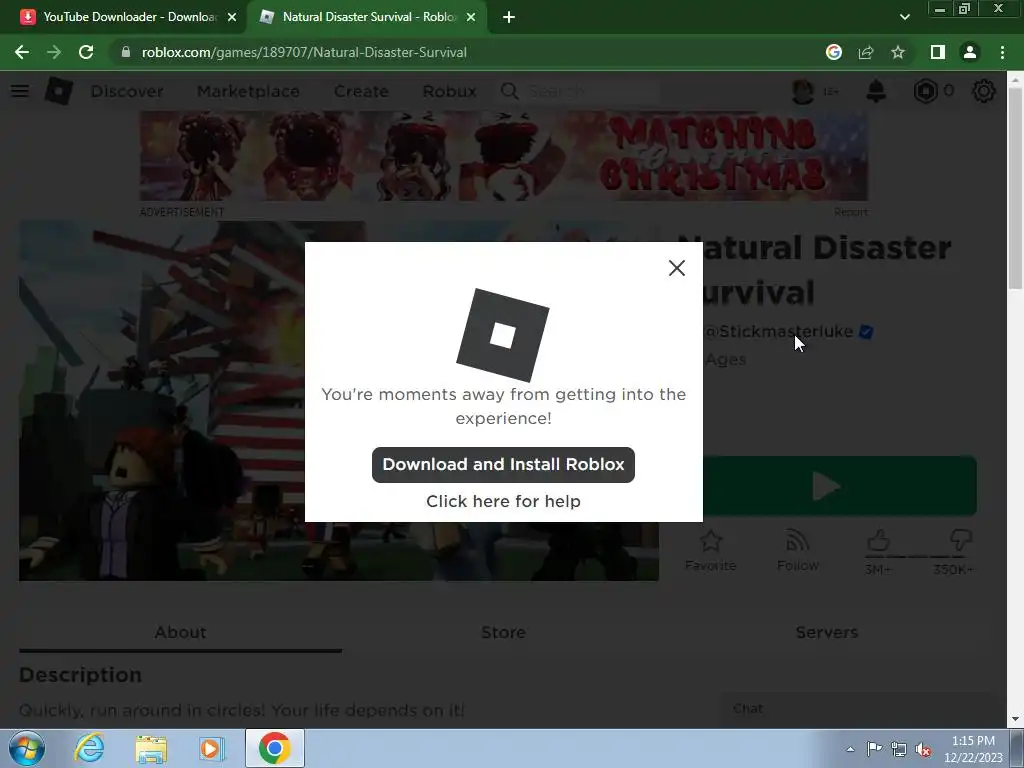Open a new browser tab
Screen dimensions: 1024x768
[x=509, y=17]
